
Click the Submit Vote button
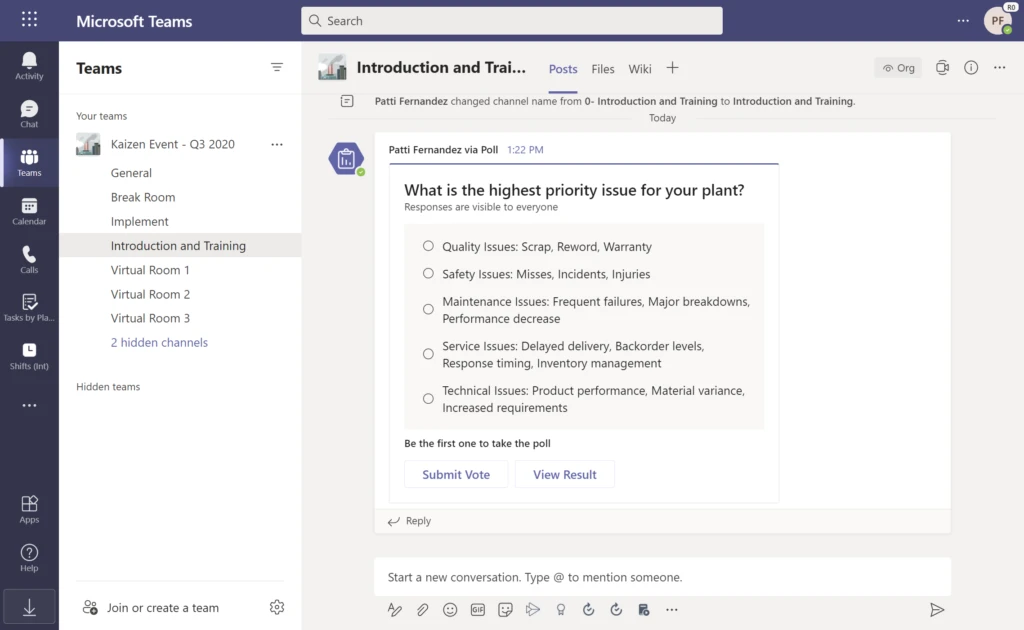[x=456, y=474]
